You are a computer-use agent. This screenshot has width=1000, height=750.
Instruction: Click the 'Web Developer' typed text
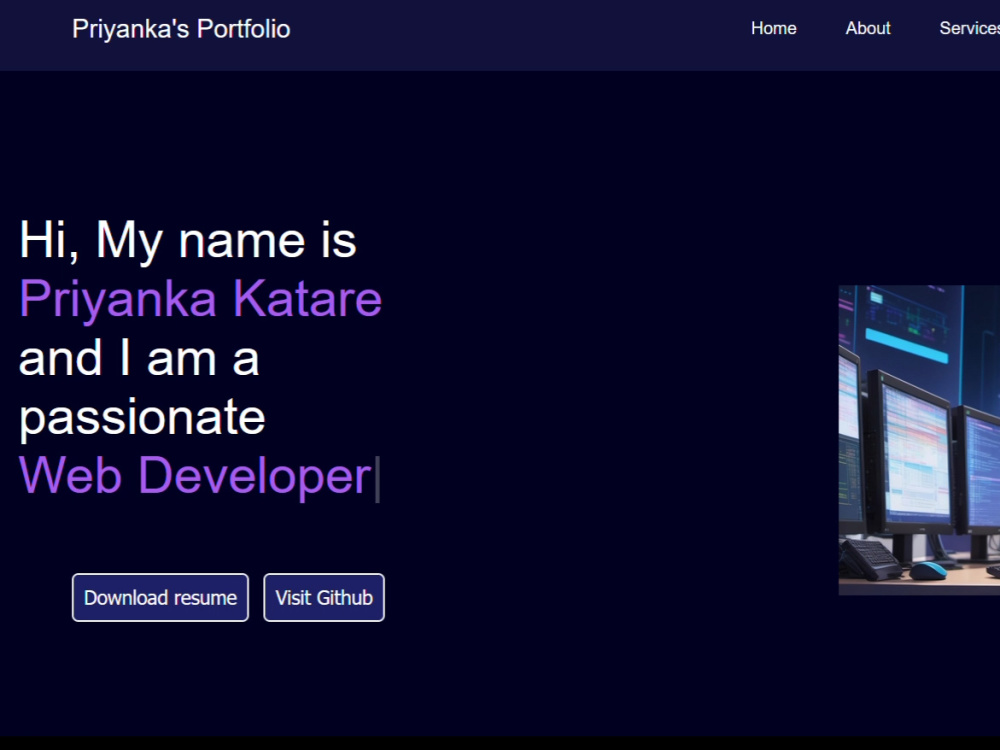(x=195, y=476)
